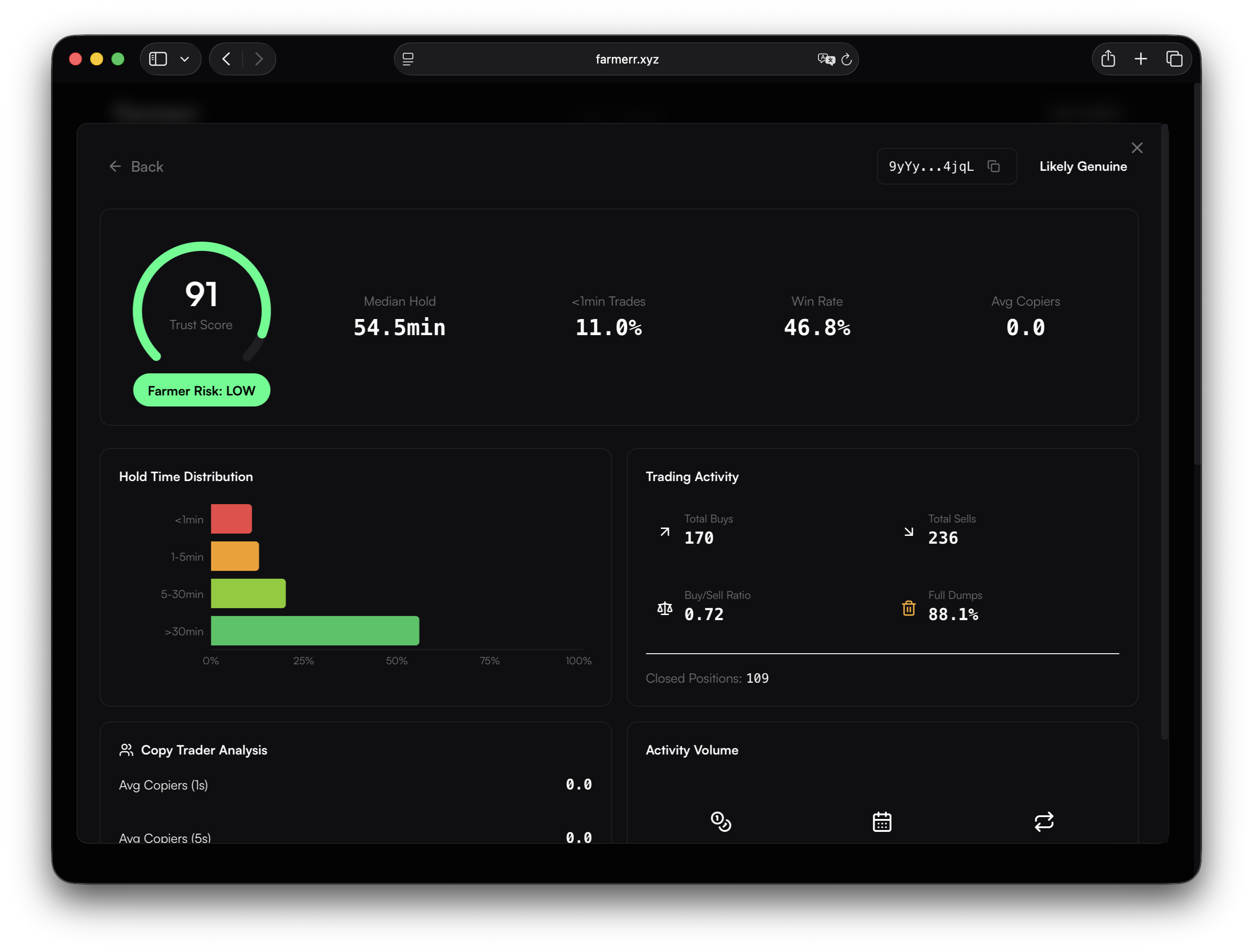Viewport: 1253px width, 952px height.
Task: Open the calendar icon under Activity Volume
Action: 883,821
